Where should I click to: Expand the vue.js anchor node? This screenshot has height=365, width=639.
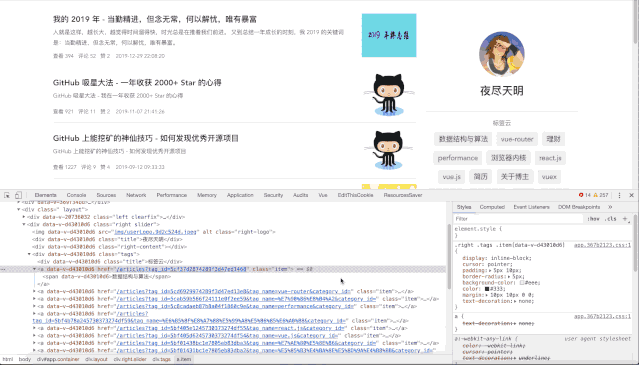(34, 336)
